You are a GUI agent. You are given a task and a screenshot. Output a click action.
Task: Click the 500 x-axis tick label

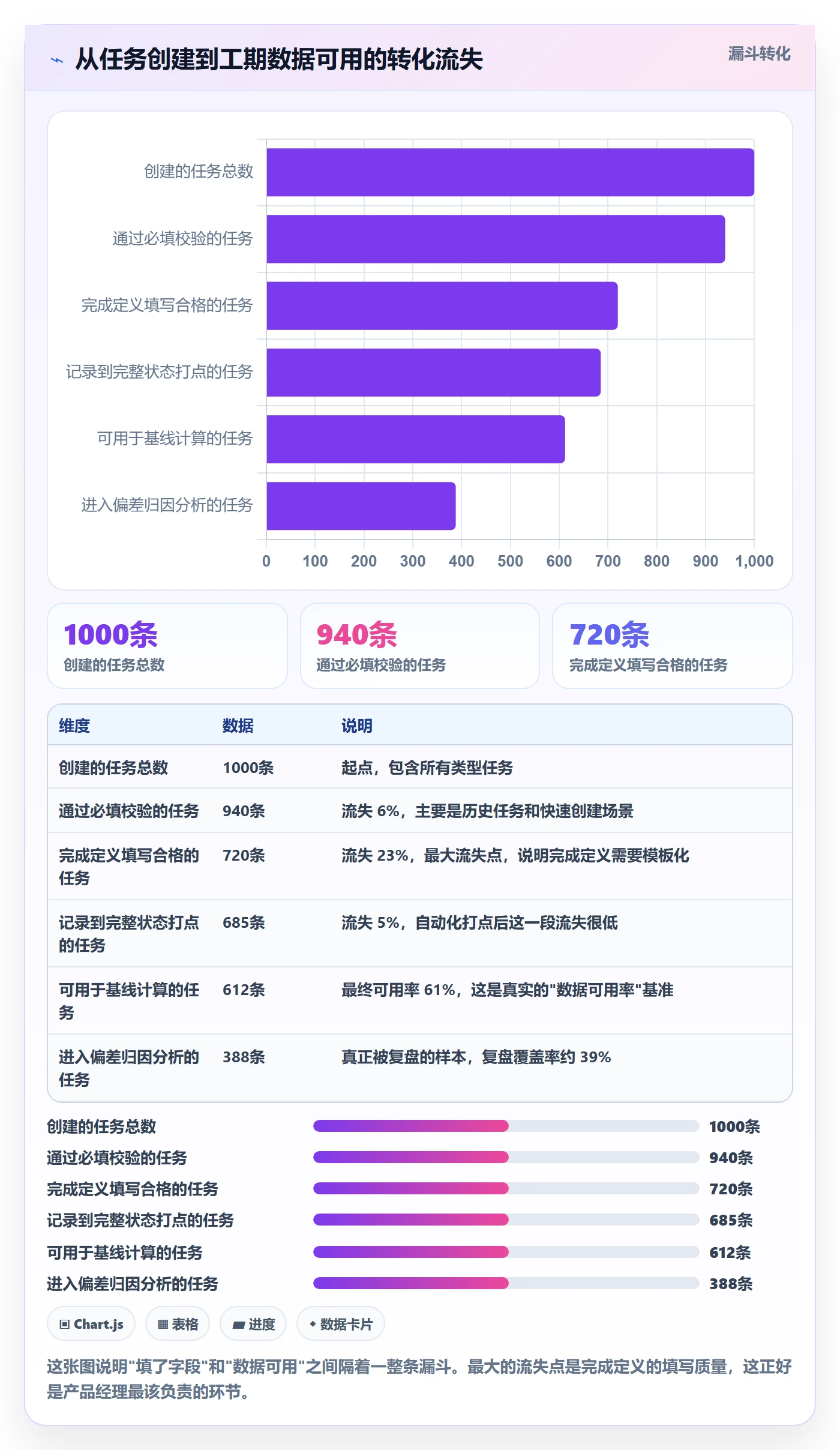pyautogui.click(x=510, y=561)
